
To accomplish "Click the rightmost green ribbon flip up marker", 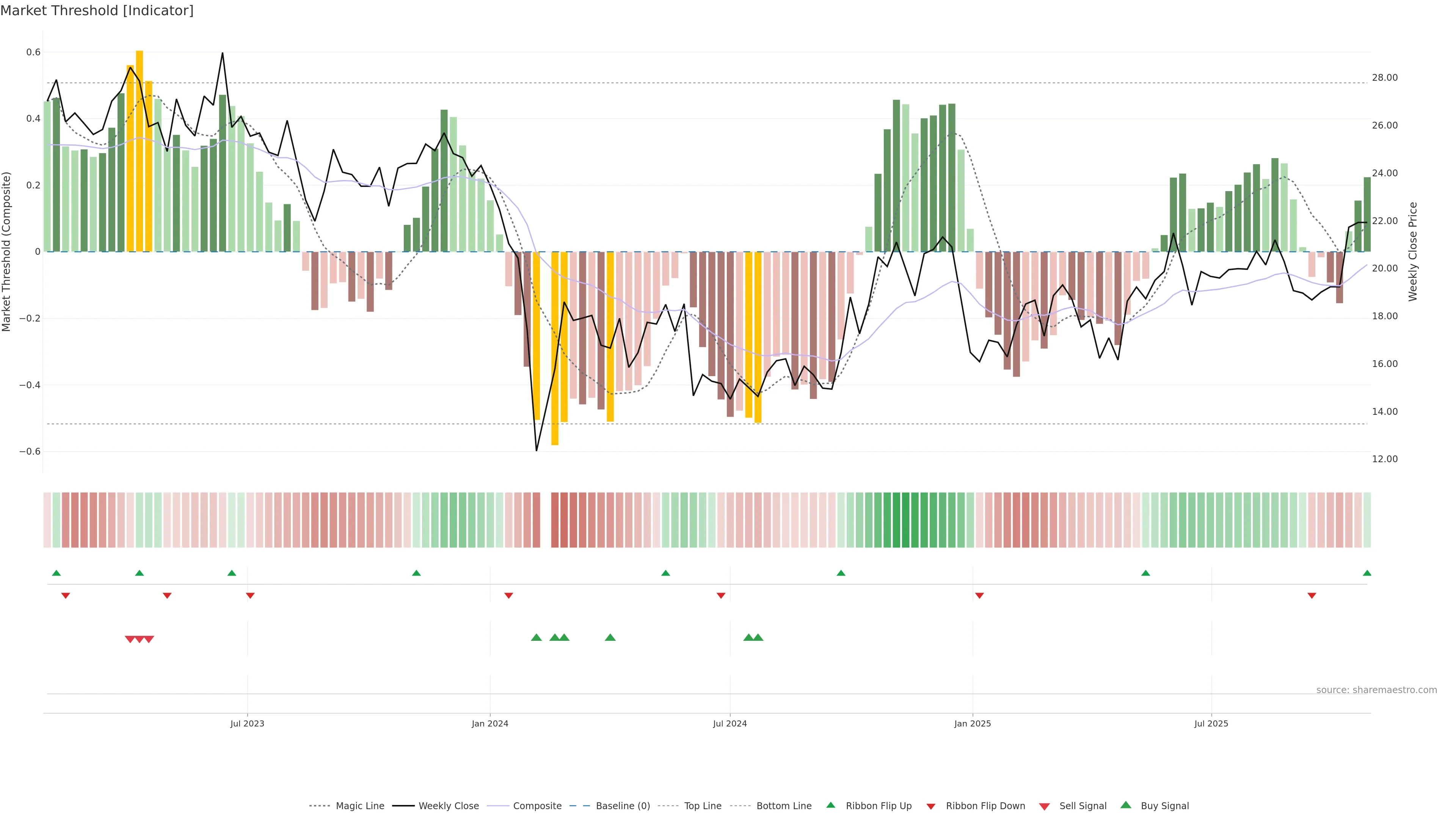I will pos(1367,573).
